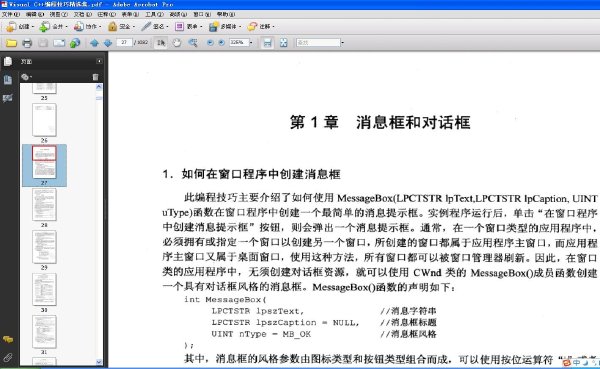Collapse the Pages panel with arrow button

[99, 61]
